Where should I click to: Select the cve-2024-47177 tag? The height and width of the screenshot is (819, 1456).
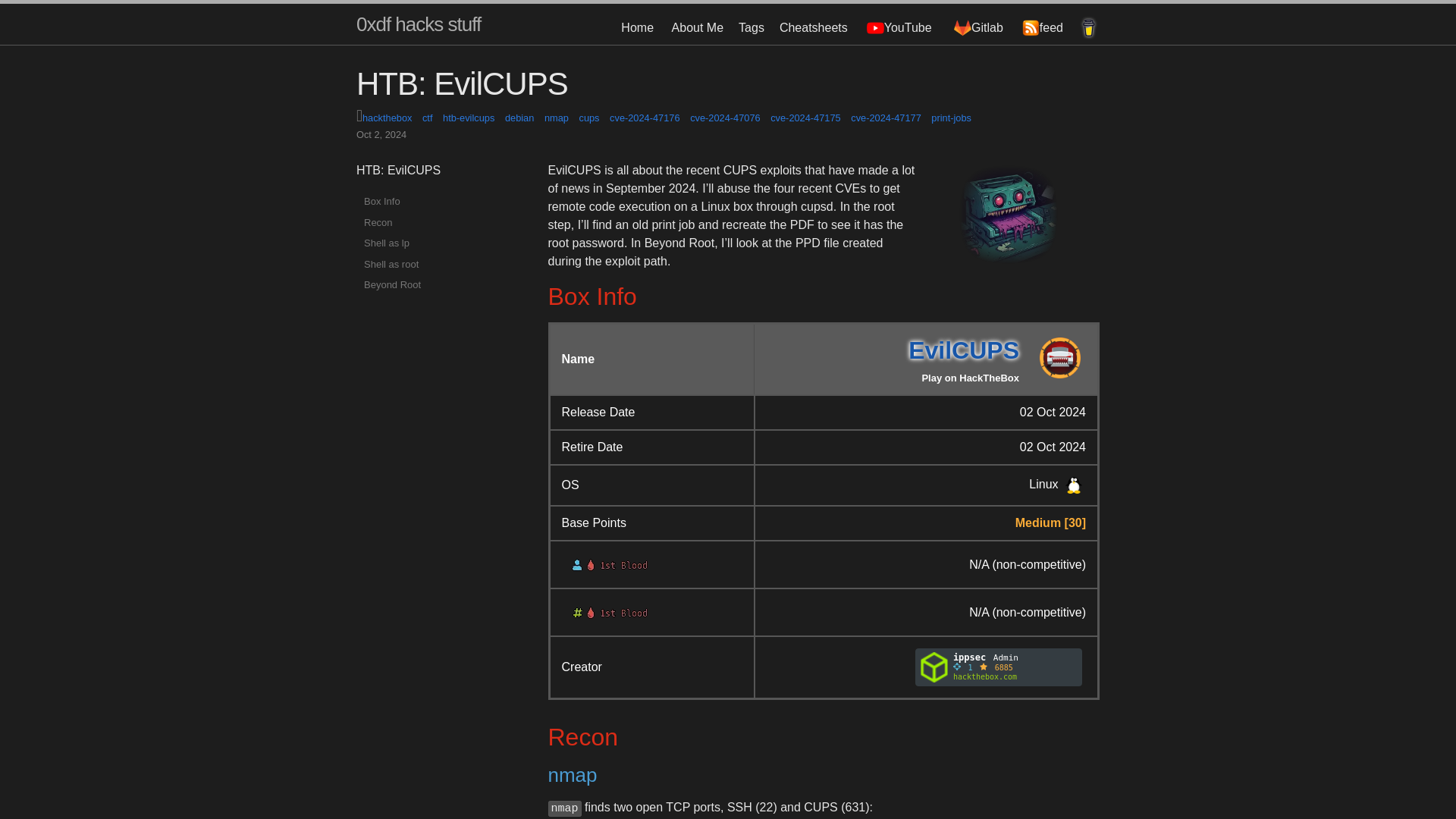[885, 118]
